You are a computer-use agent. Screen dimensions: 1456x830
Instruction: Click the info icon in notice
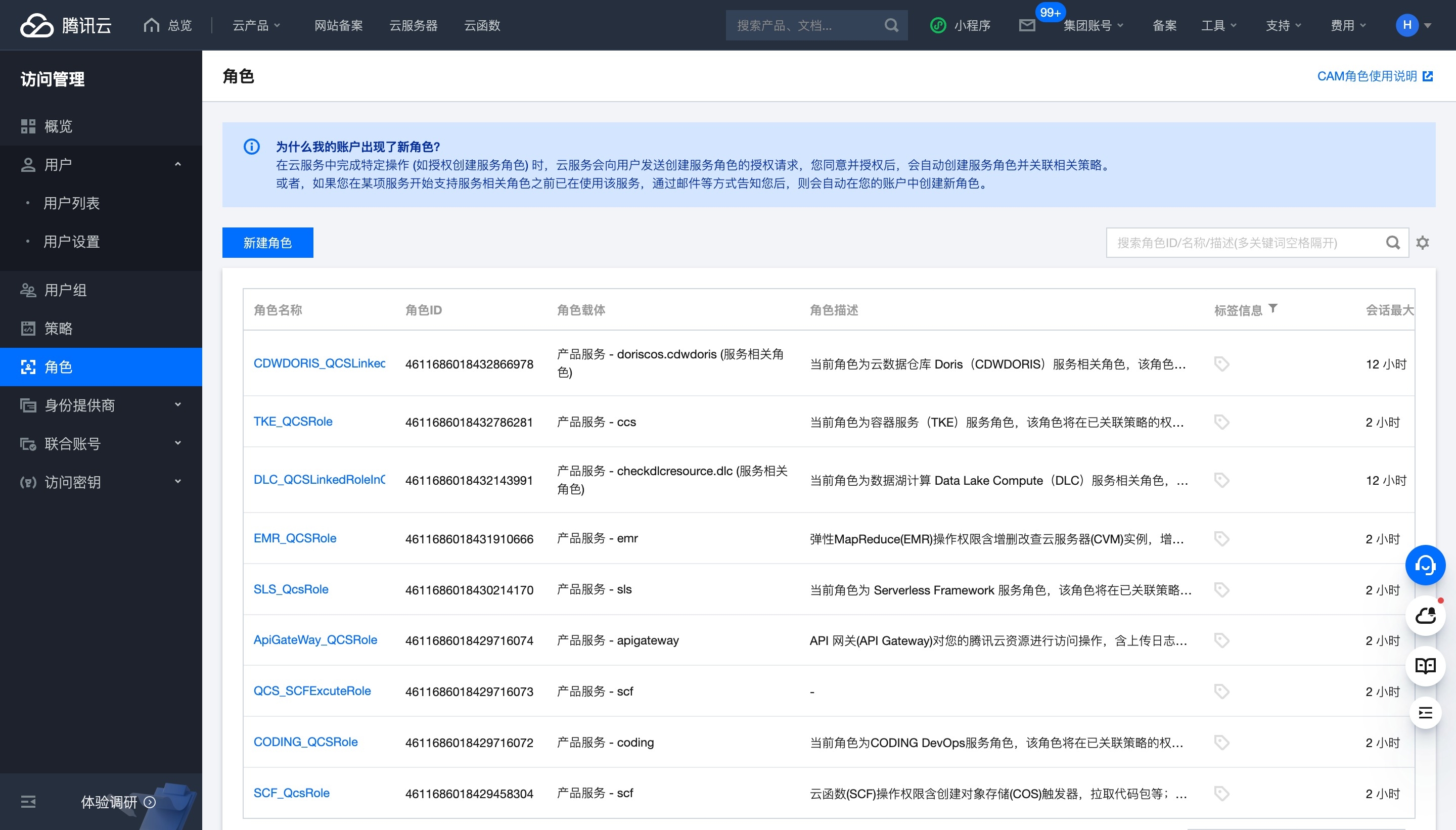pyautogui.click(x=251, y=147)
